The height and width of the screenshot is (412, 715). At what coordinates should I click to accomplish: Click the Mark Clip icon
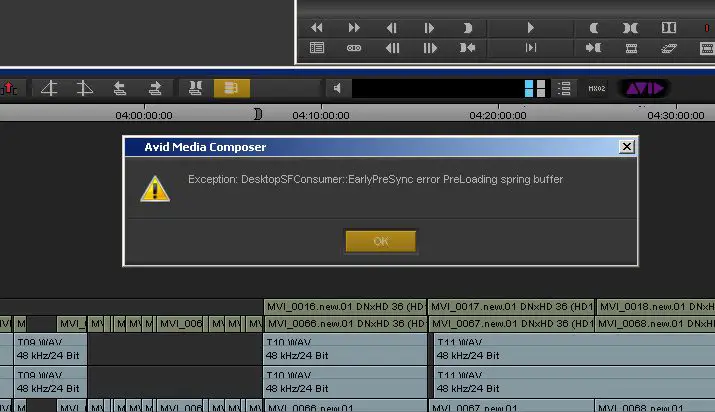click(x=630, y=28)
